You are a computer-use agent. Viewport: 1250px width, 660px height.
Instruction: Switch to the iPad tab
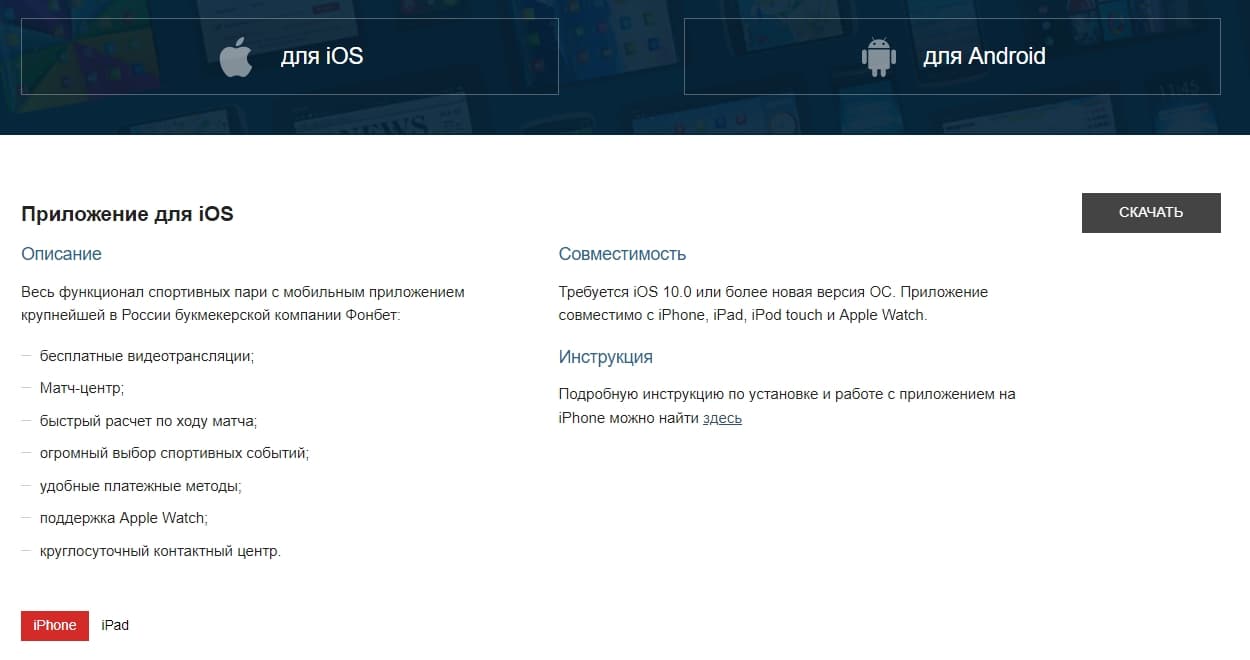pos(115,625)
